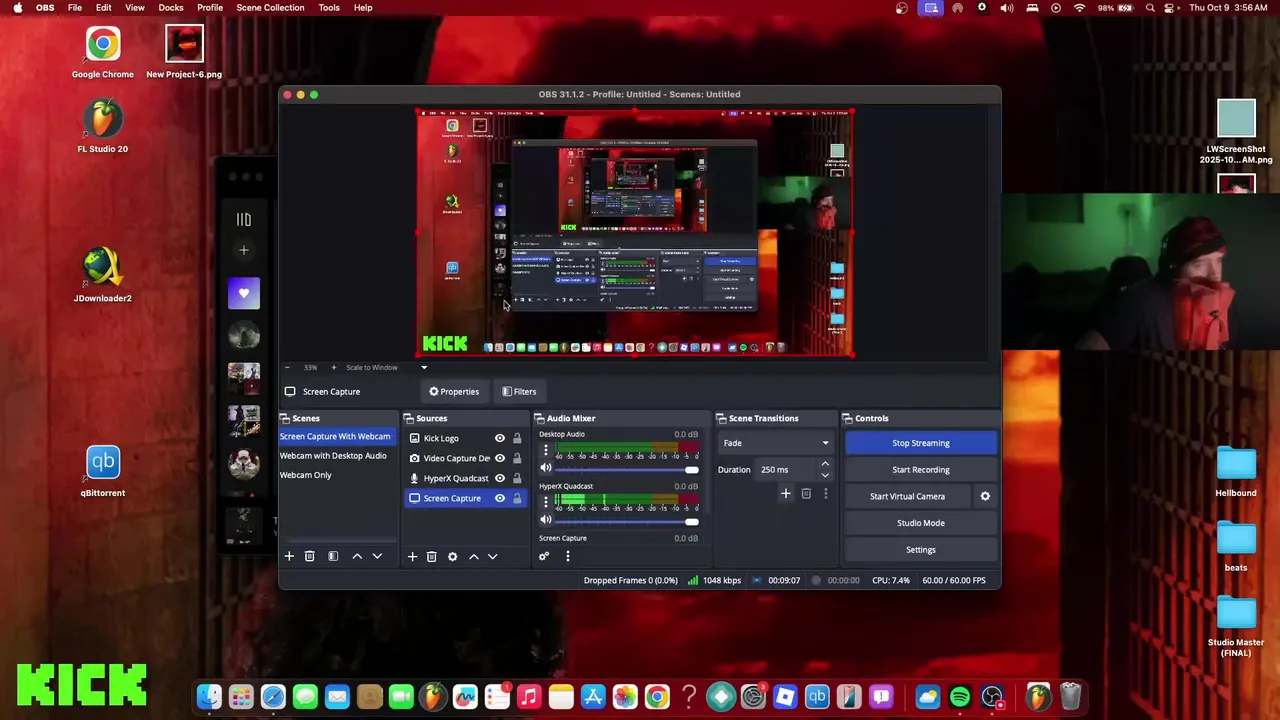Hide the Kick Logo source
1280x720 pixels.
[x=500, y=438]
